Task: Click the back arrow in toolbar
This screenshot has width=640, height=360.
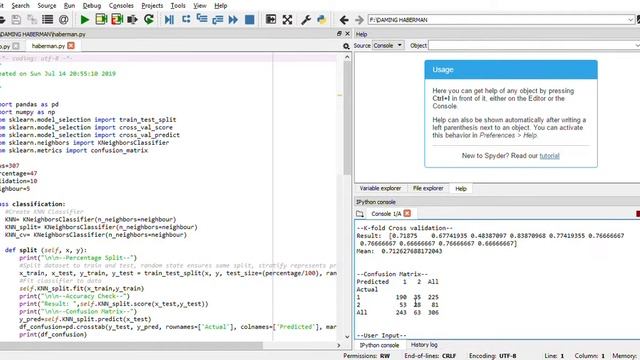Action: [344, 20]
